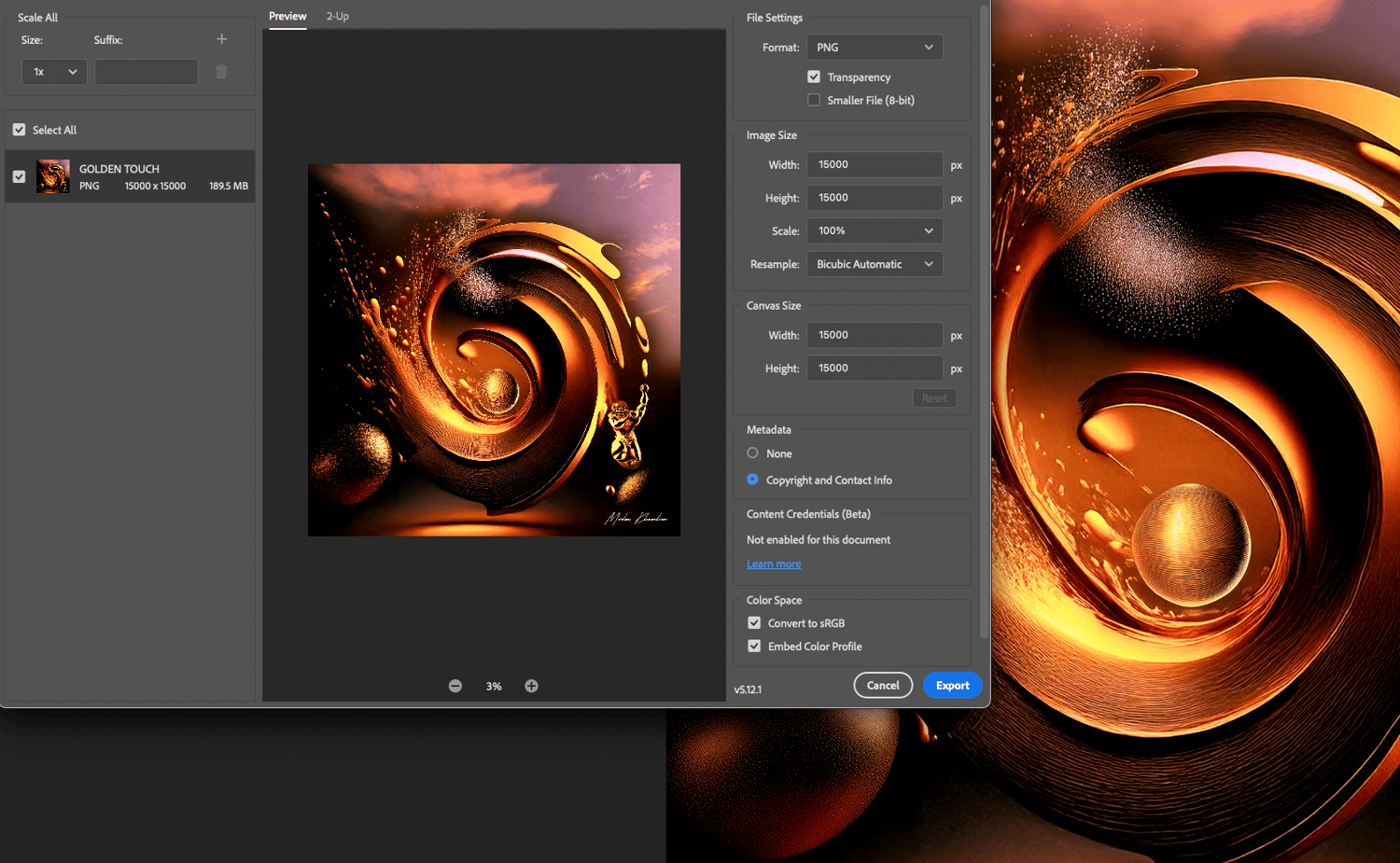Screen dimensions: 1400x863
Task: Open the Format dropdown showing PNG
Action: click(875, 48)
